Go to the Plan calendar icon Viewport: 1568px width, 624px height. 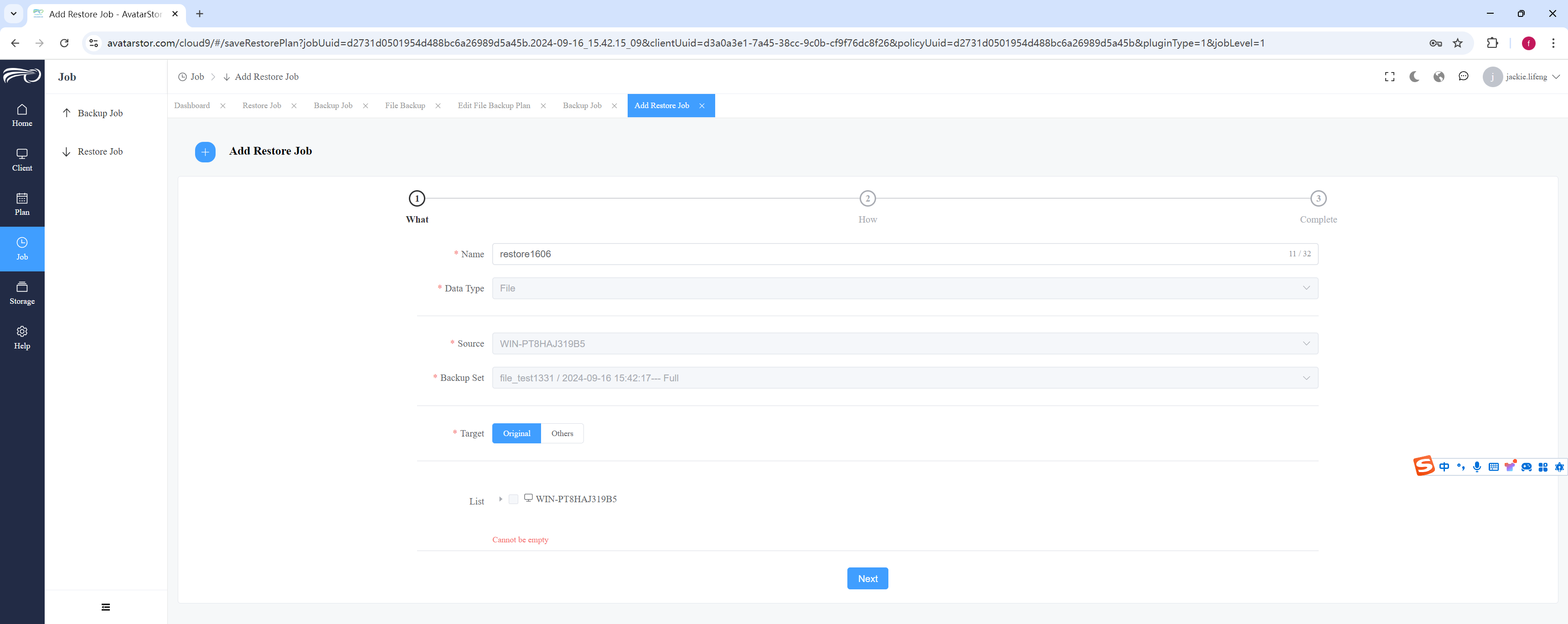[22, 198]
